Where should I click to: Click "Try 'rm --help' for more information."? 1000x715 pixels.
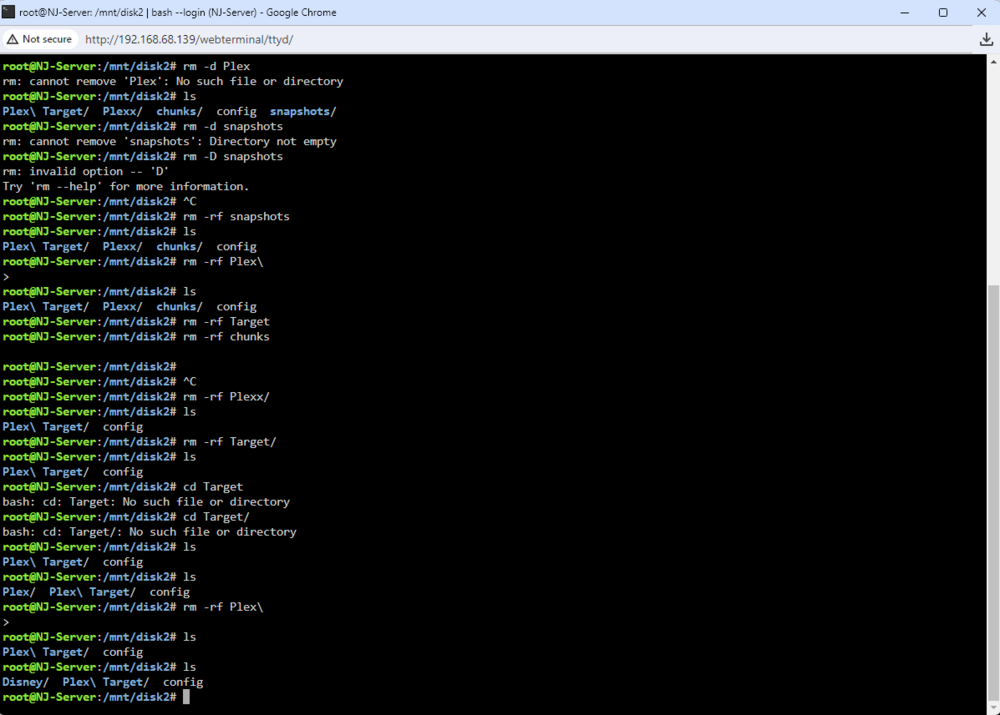pos(126,187)
